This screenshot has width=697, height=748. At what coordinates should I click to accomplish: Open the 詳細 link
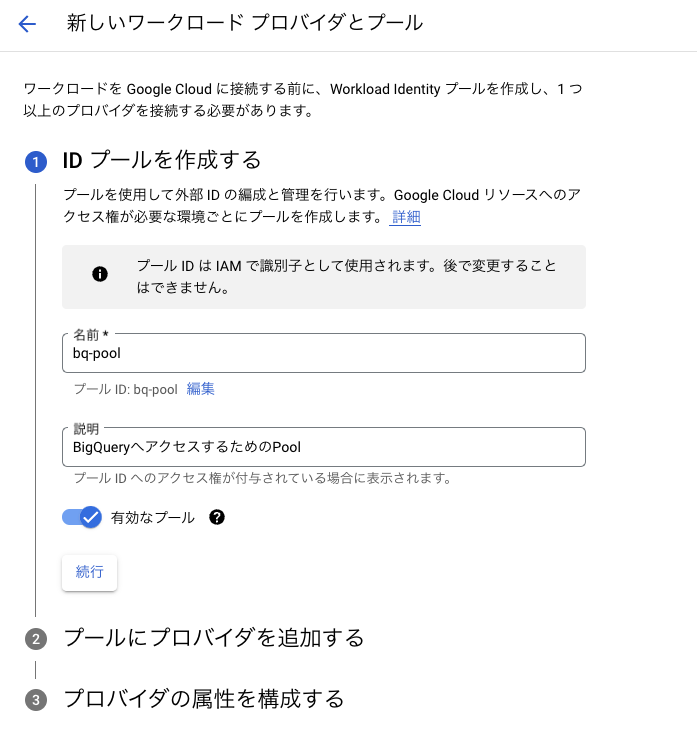click(x=405, y=217)
